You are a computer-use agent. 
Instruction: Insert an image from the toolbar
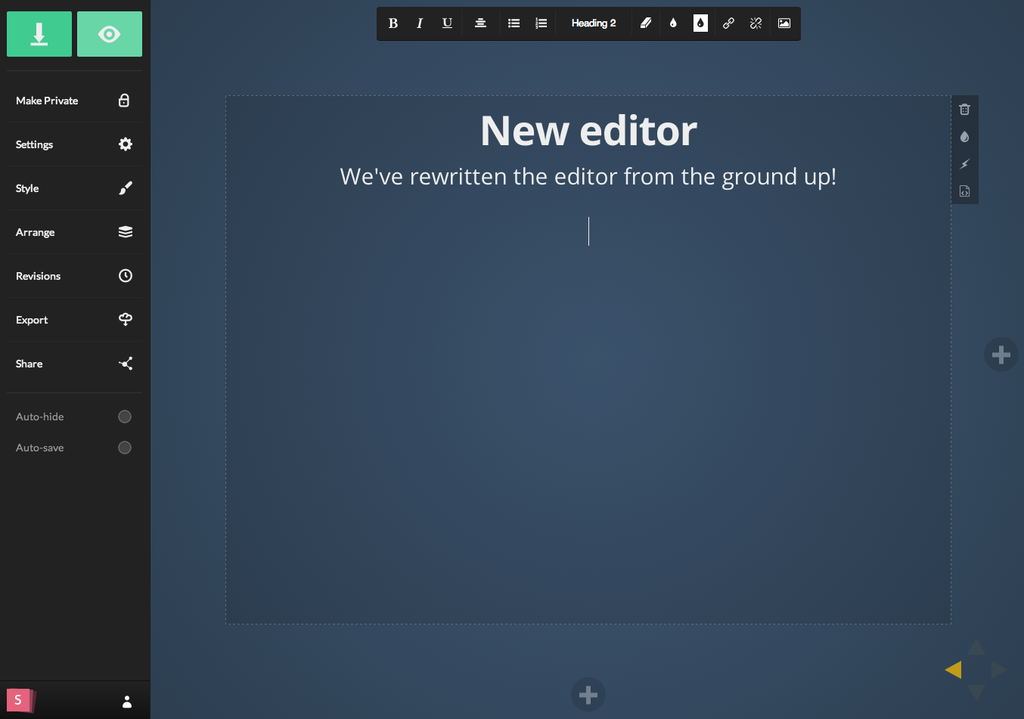coord(784,23)
